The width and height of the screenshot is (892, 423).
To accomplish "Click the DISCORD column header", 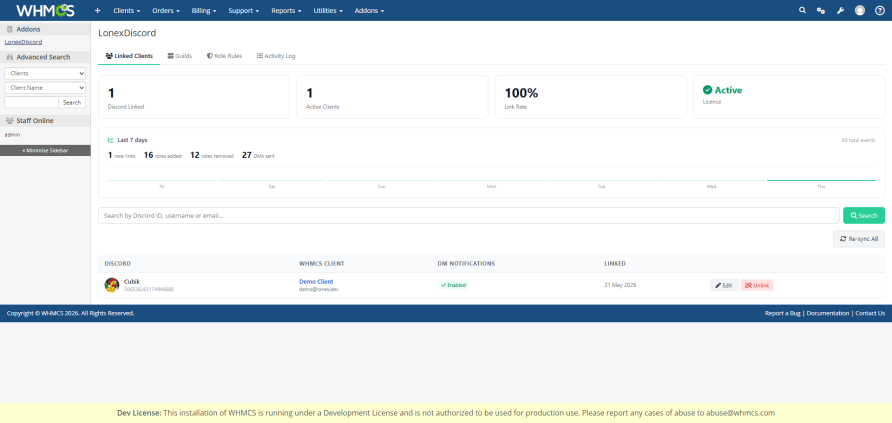I will point(118,264).
